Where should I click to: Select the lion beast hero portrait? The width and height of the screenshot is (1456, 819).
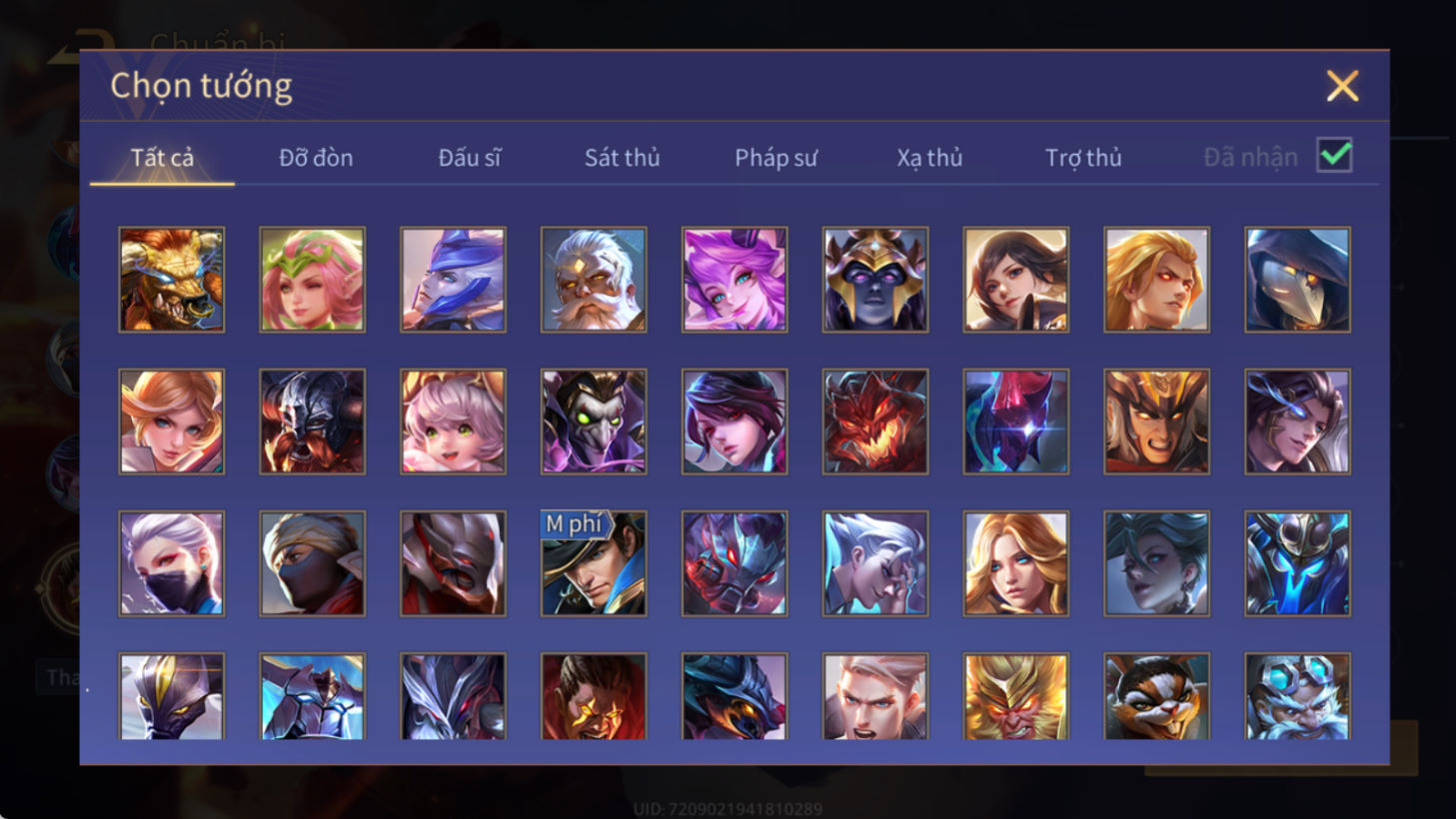171,280
